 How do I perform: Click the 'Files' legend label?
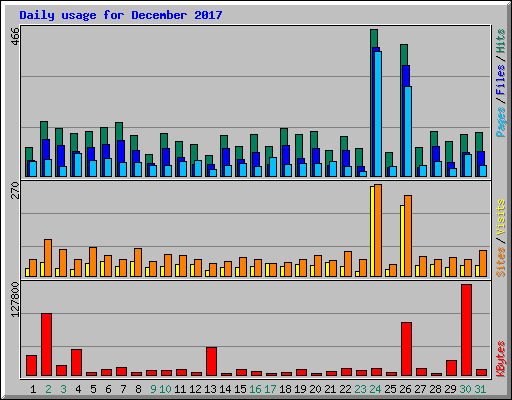point(500,80)
